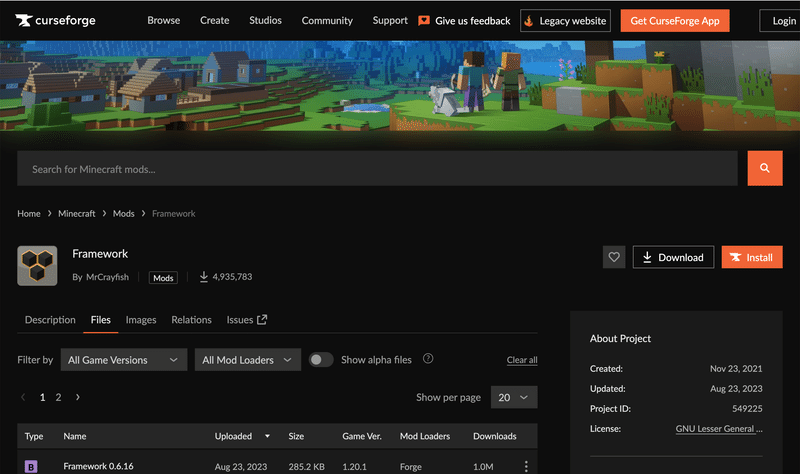Click the Name column header

[x=74, y=436]
